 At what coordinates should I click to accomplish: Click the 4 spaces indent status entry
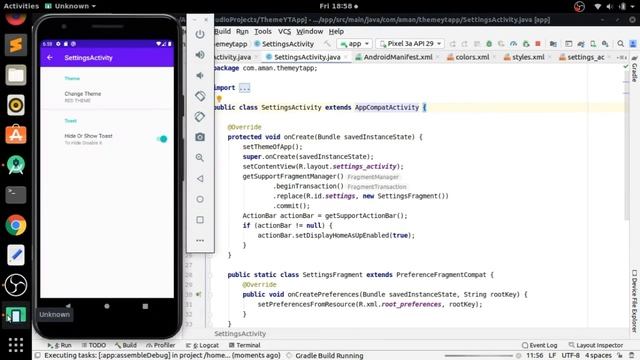point(598,356)
